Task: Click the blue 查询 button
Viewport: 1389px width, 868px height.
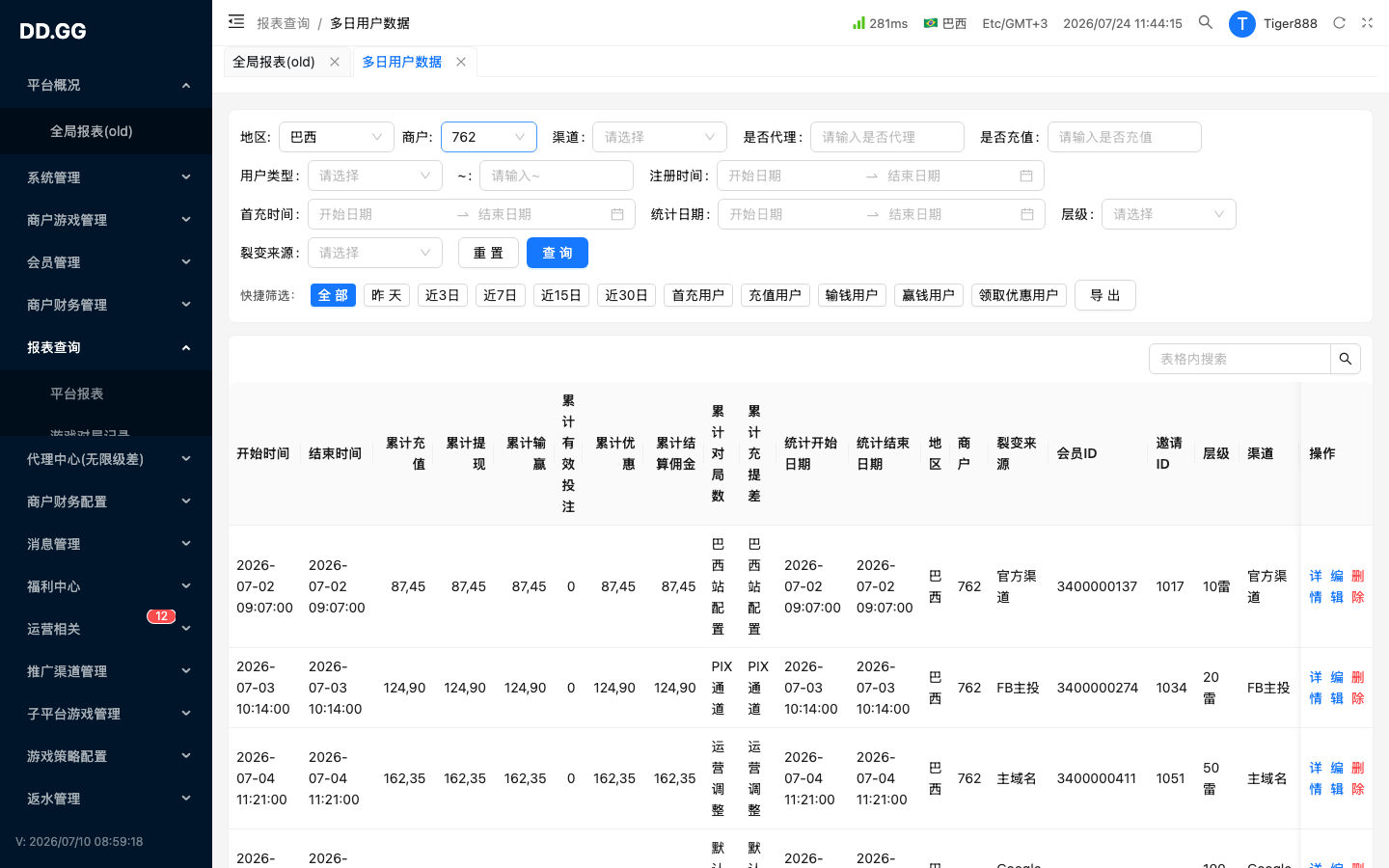Action: click(558, 253)
